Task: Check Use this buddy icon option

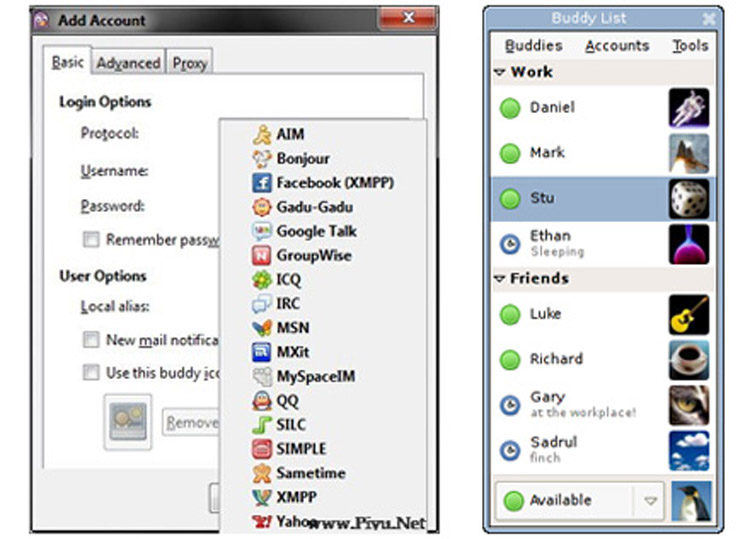Action: 91,372
